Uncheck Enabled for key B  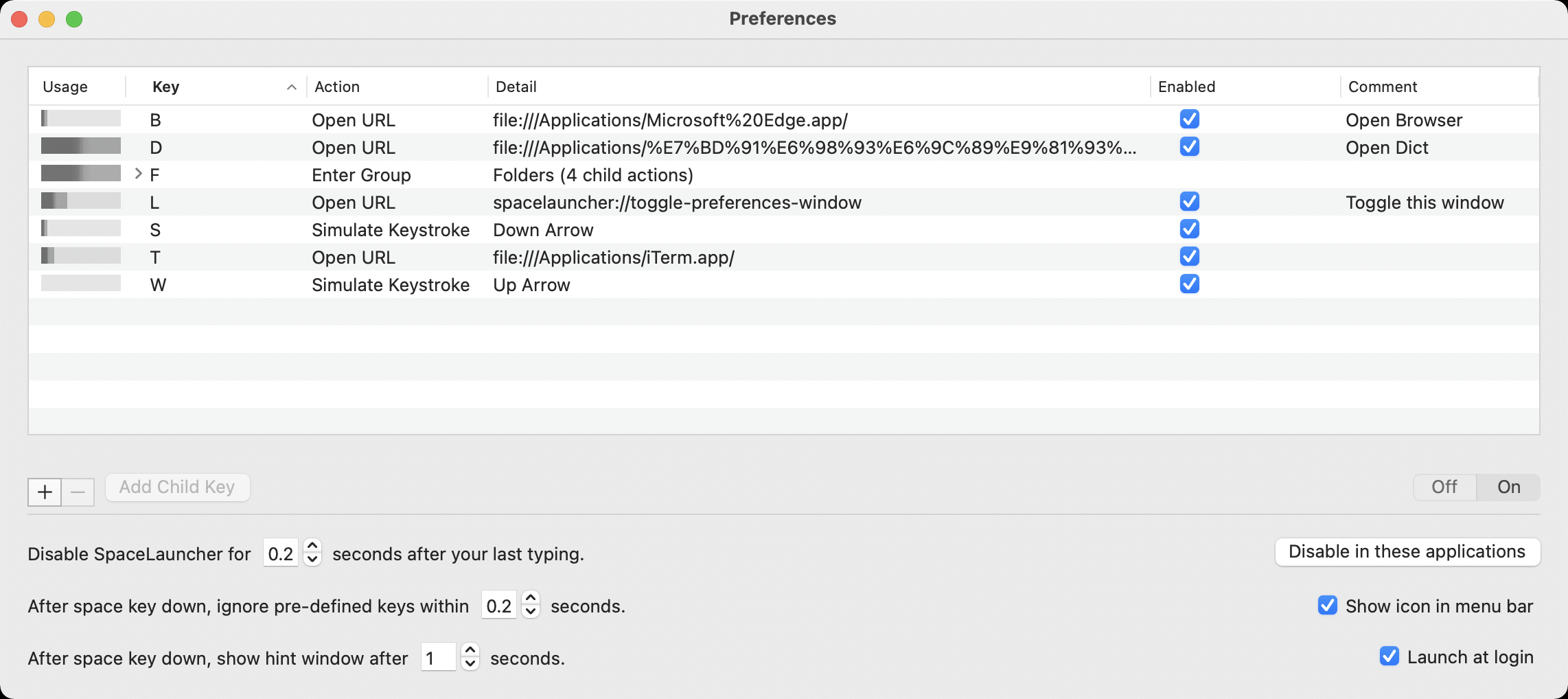tap(1190, 119)
